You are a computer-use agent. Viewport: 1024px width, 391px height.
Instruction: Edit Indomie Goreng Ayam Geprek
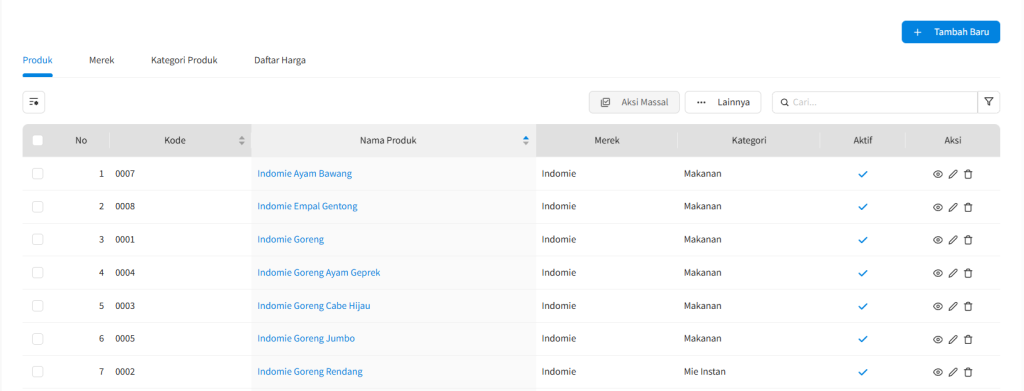953,273
